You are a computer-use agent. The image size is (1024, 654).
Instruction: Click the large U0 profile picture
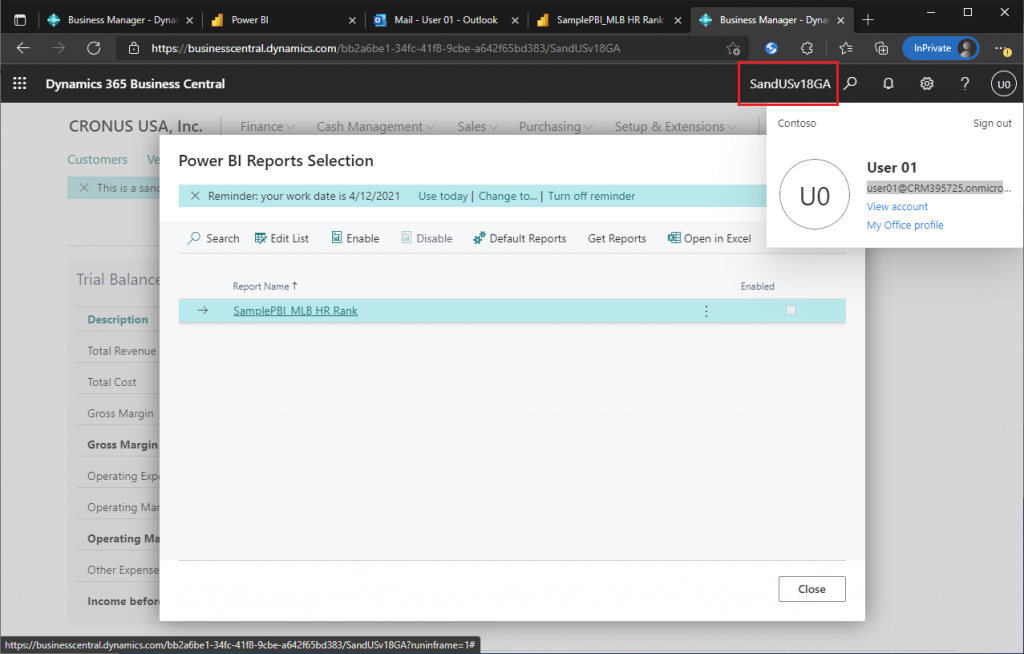814,195
